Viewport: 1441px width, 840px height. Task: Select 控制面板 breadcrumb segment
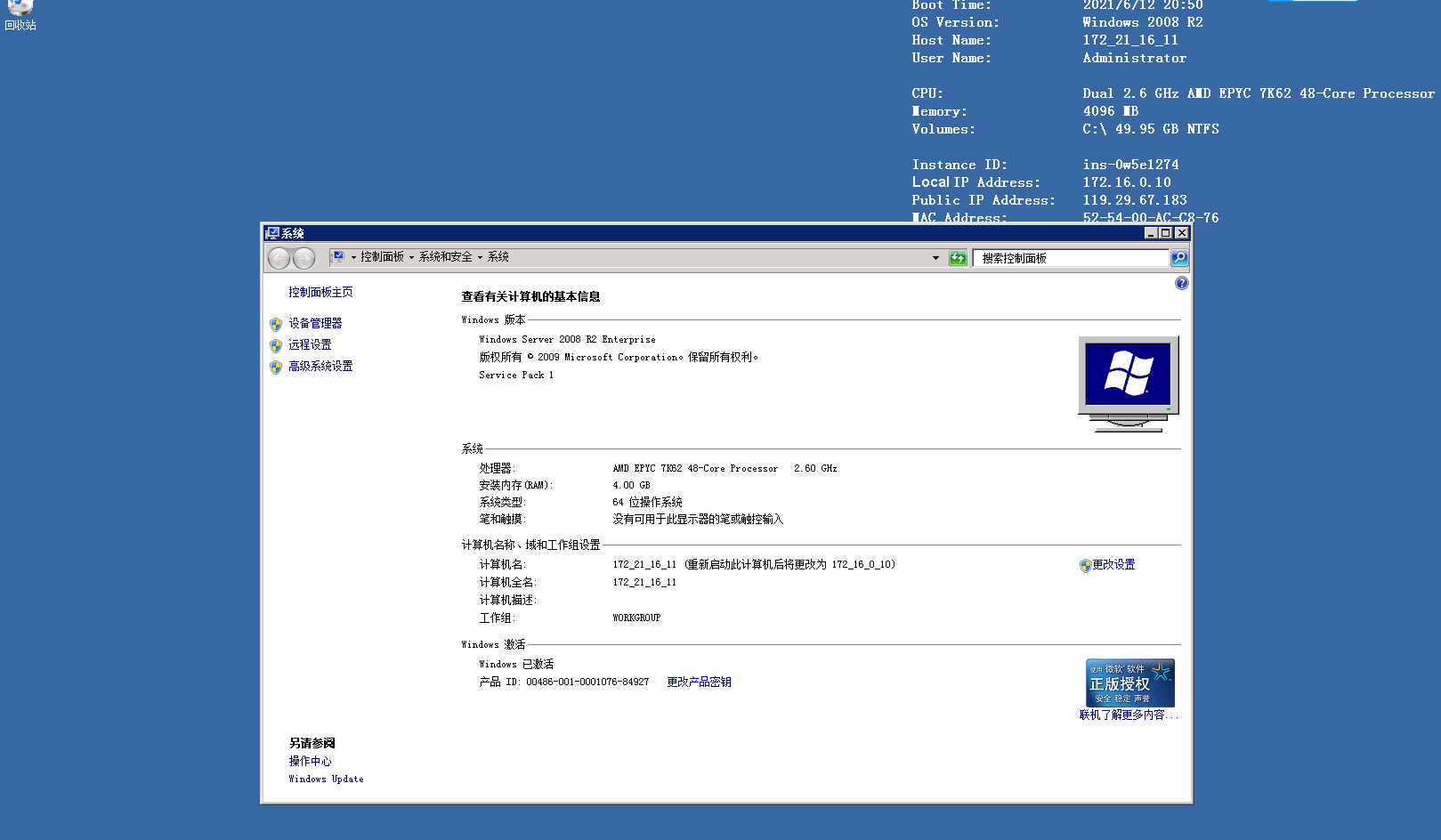point(382,257)
